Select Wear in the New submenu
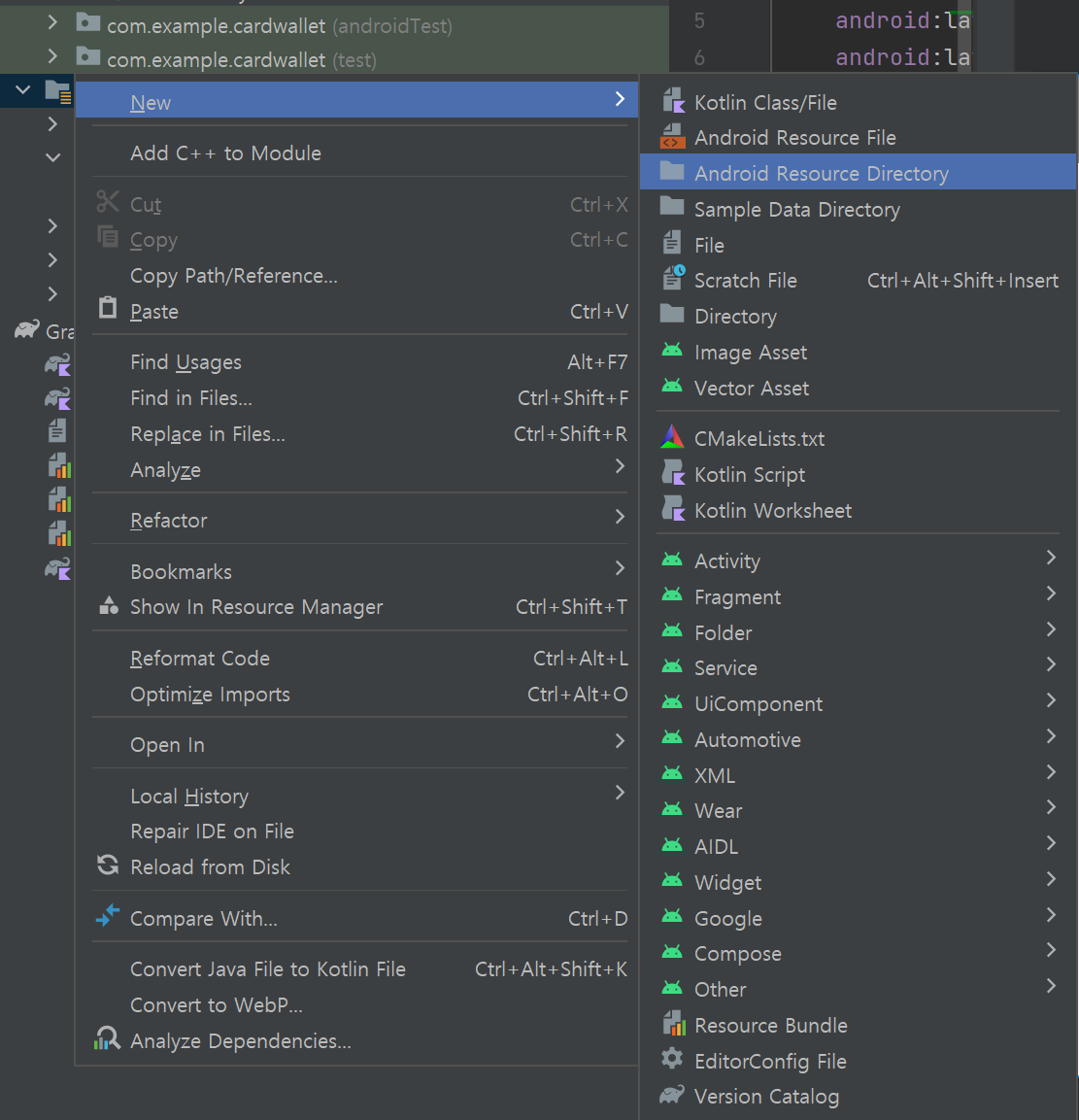Screen dimensions: 1079x1120 coord(858,811)
